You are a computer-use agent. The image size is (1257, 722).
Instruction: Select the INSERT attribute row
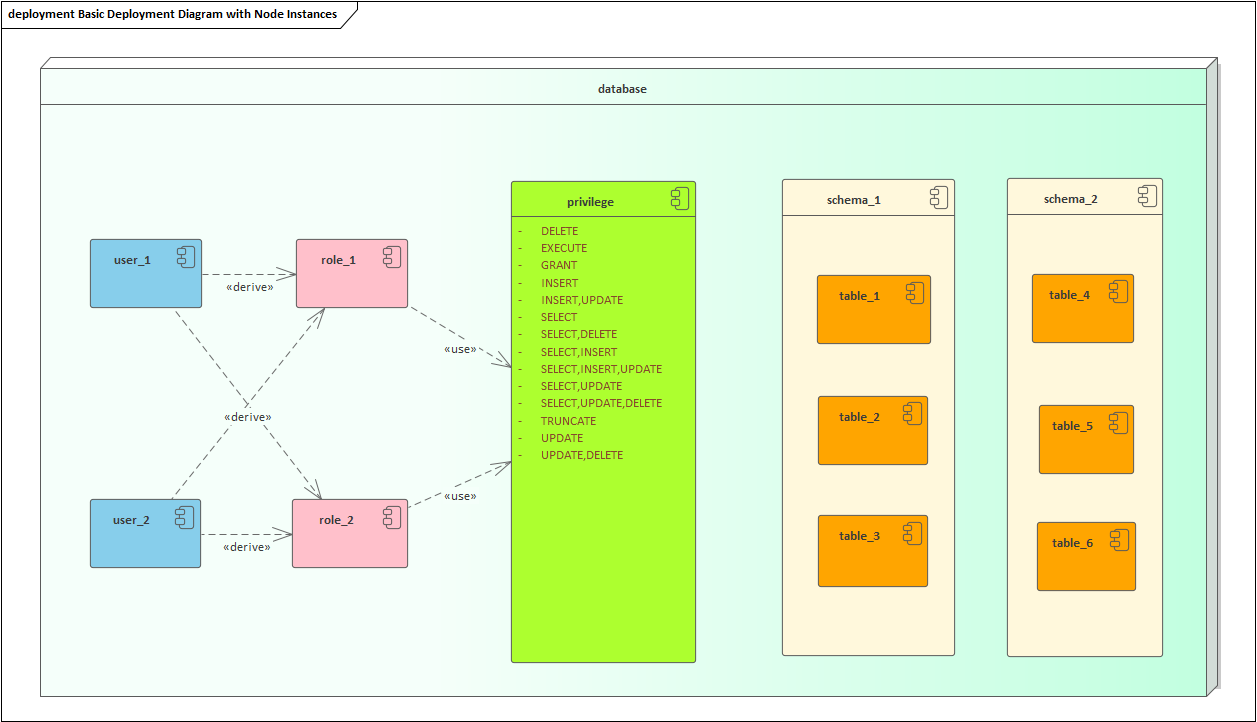point(559,283)
